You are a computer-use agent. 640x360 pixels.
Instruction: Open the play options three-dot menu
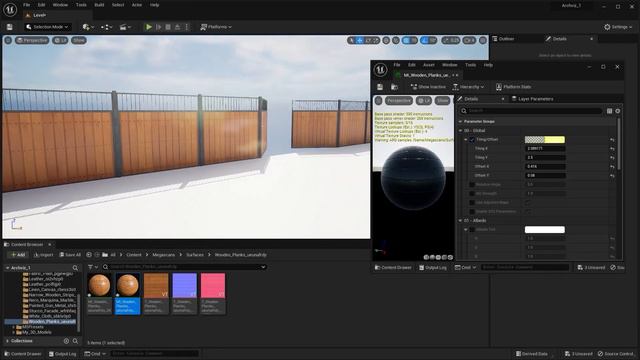187,27
